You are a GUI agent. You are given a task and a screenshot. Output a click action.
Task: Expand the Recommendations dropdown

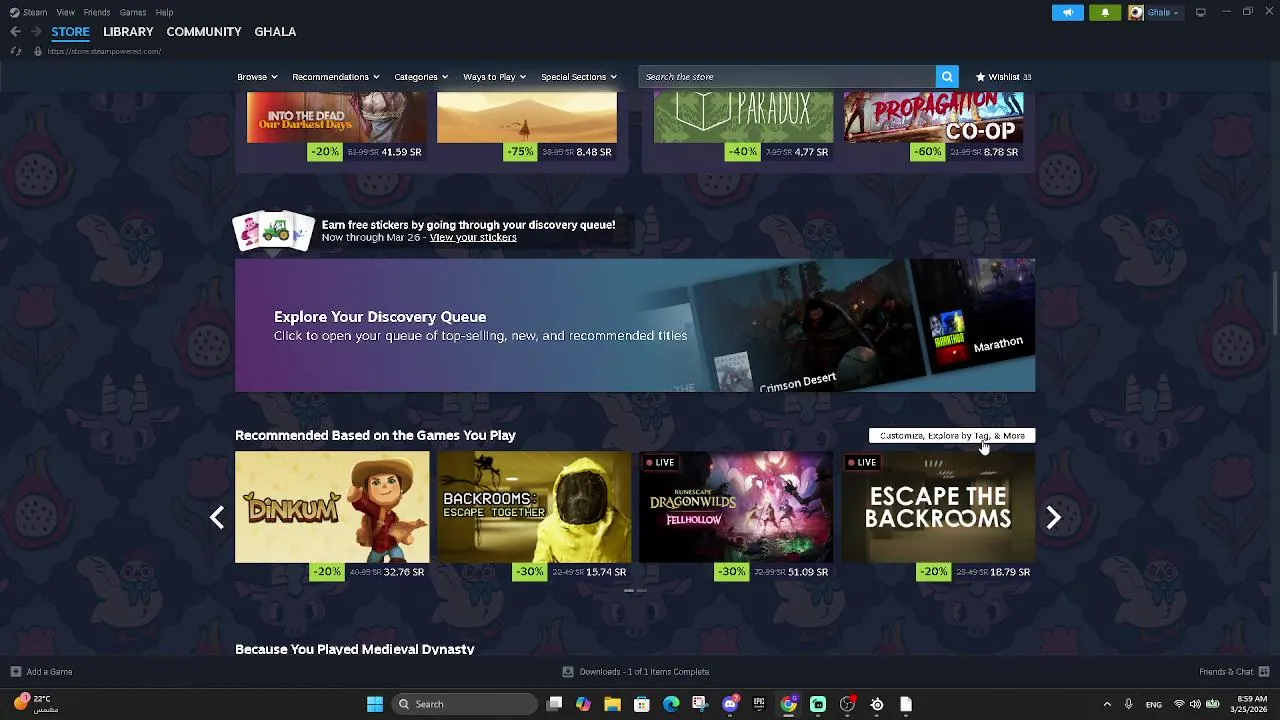click(x=335, y=77)
